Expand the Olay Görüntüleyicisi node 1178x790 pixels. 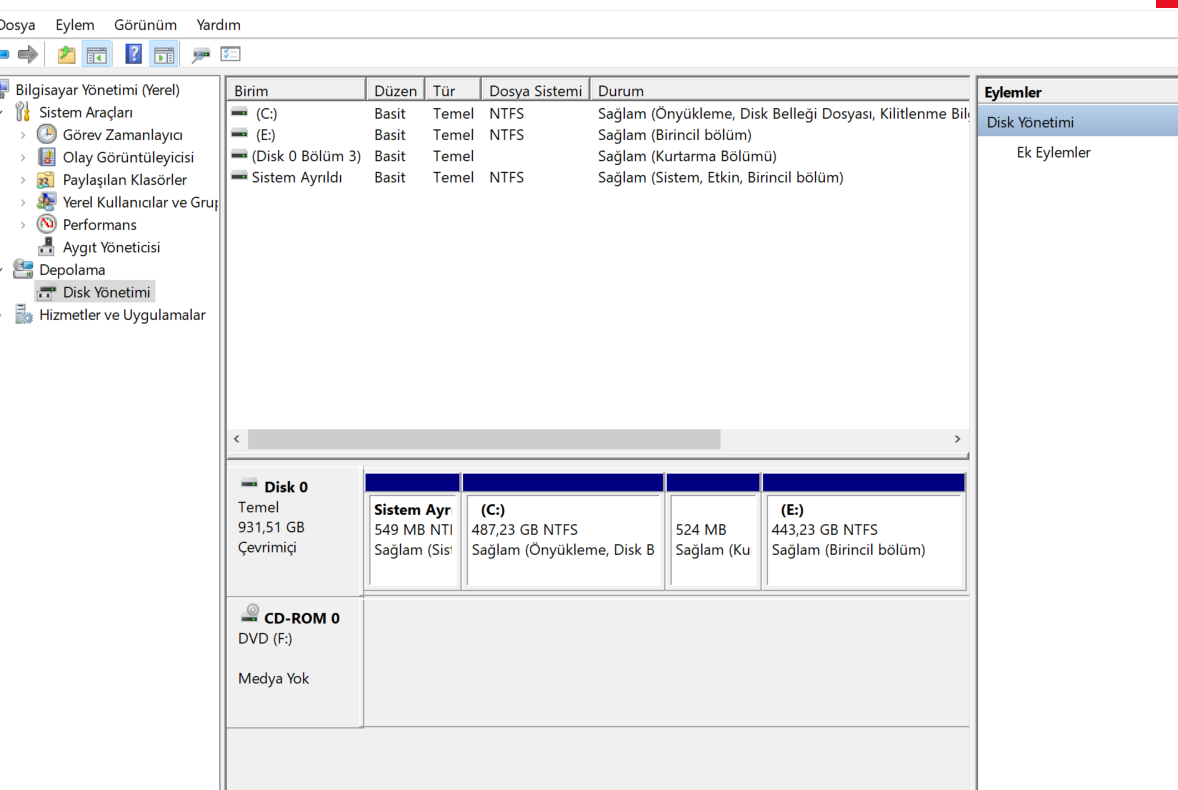click(x=23, y=157)
